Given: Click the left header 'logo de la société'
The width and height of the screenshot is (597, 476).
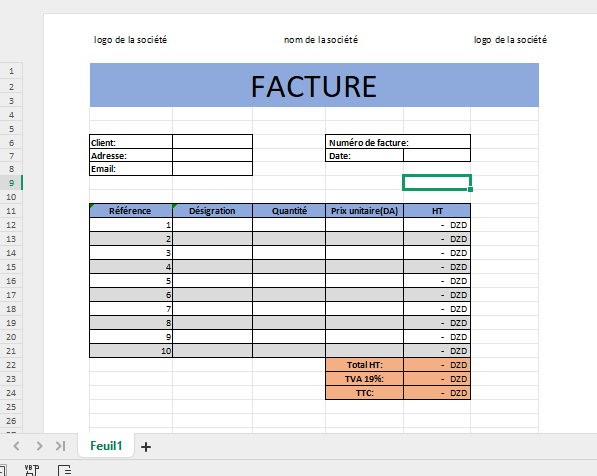Looking at the screenshot, I should click(x=130, y=40).
